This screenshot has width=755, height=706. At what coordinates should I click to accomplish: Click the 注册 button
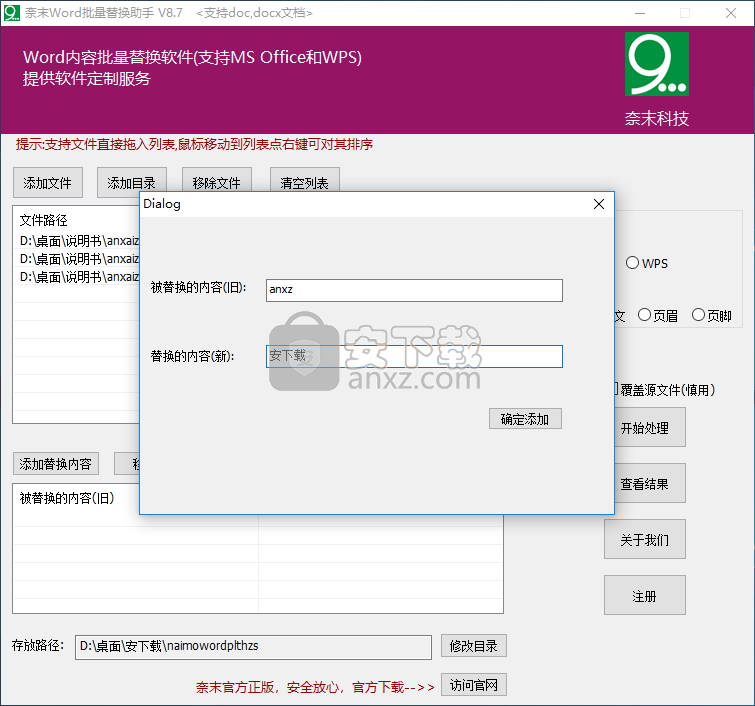pyautogui.click(x=645, y=596)
